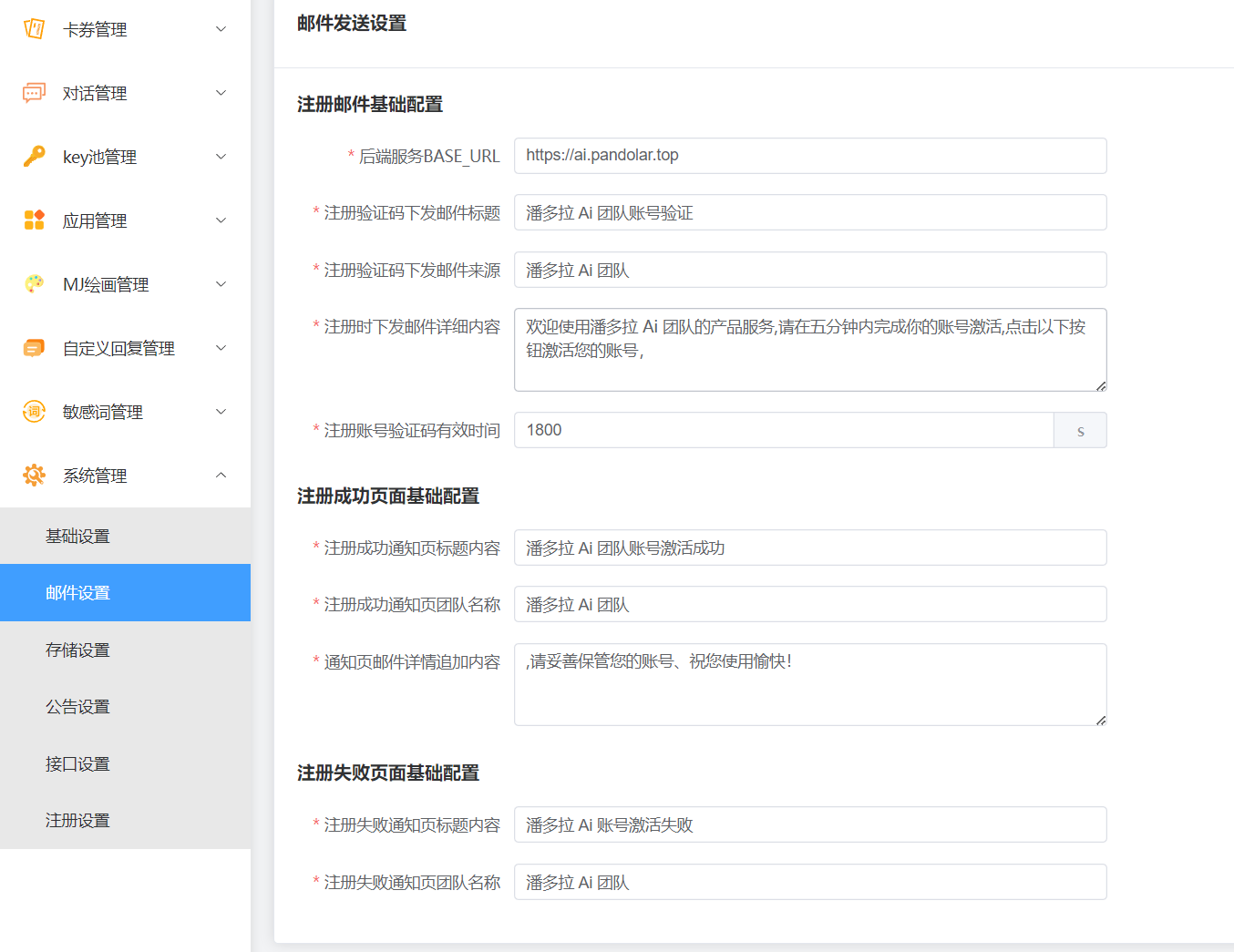Click the 敏感词管理 icon
This screenshot has height=952, width=1234.
pyautogui.click(x=34, y=412)
